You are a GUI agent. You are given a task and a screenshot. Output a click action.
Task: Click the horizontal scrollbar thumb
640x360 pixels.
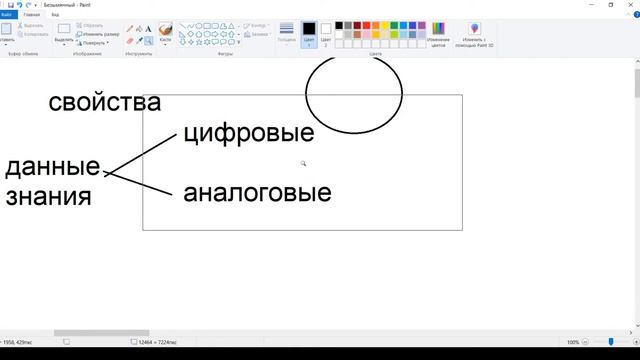click(102, 333)
